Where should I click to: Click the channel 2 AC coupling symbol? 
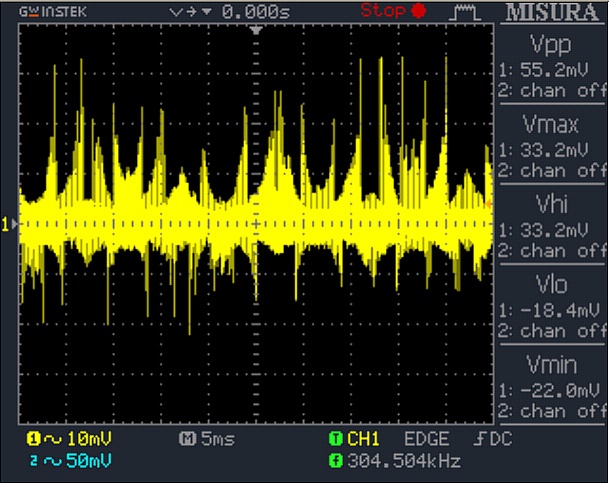(53, 461)
